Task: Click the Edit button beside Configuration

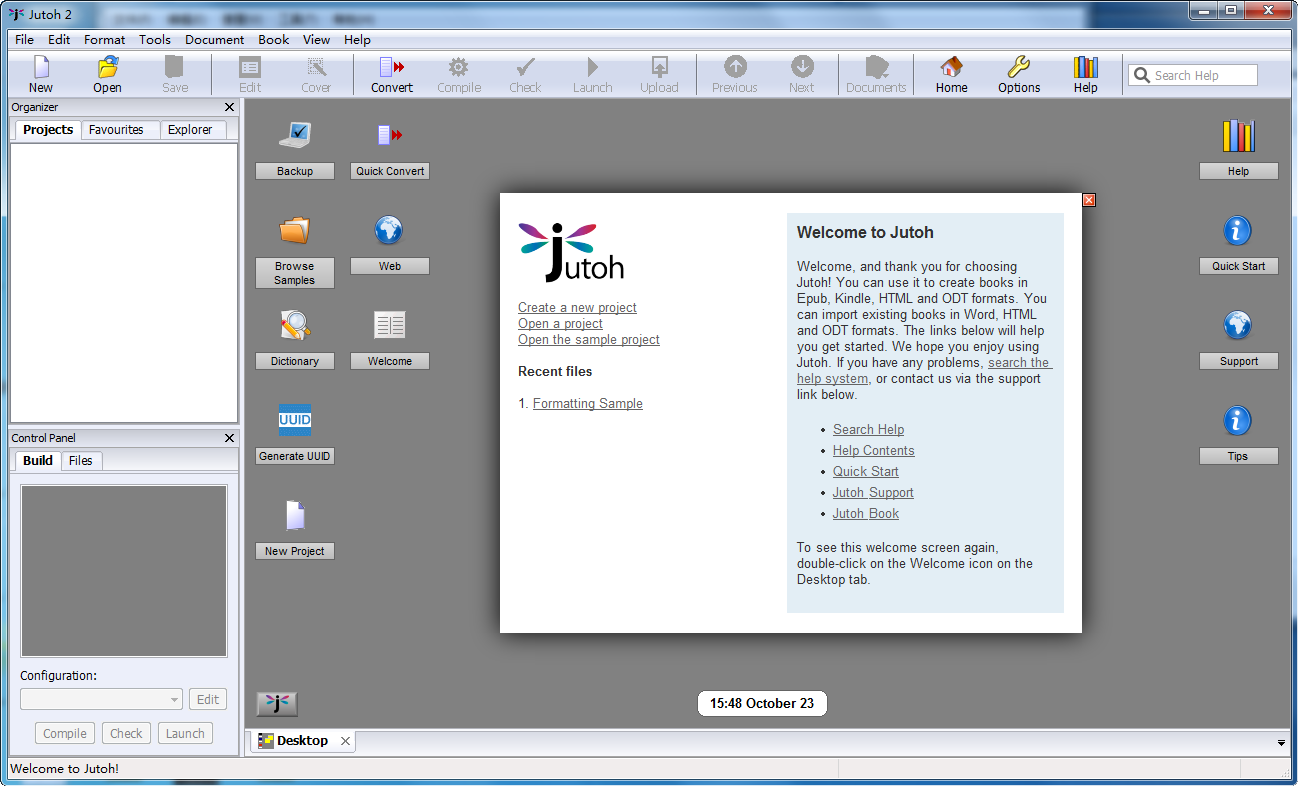Action: (208, 699)
